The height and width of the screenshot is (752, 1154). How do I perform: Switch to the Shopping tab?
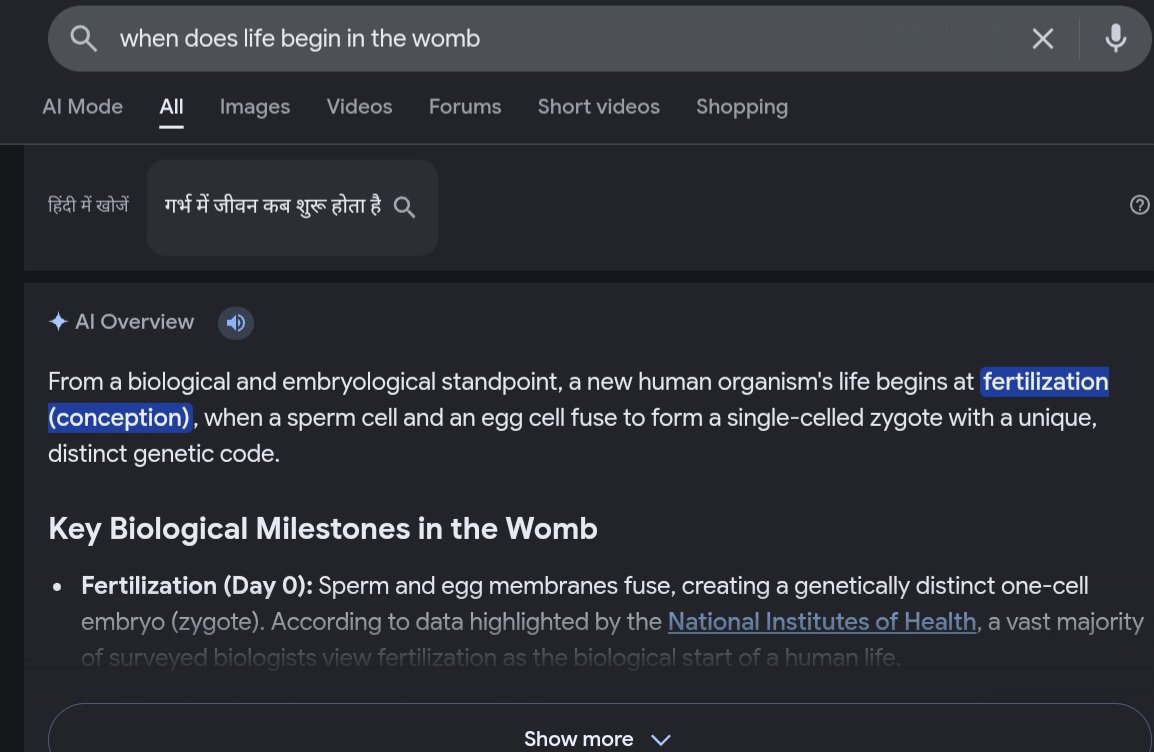[742, 107]
